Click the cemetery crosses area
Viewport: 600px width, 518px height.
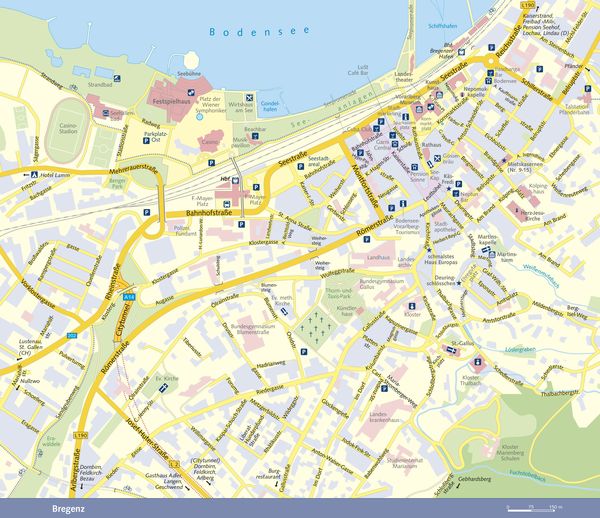coord(316,326)
